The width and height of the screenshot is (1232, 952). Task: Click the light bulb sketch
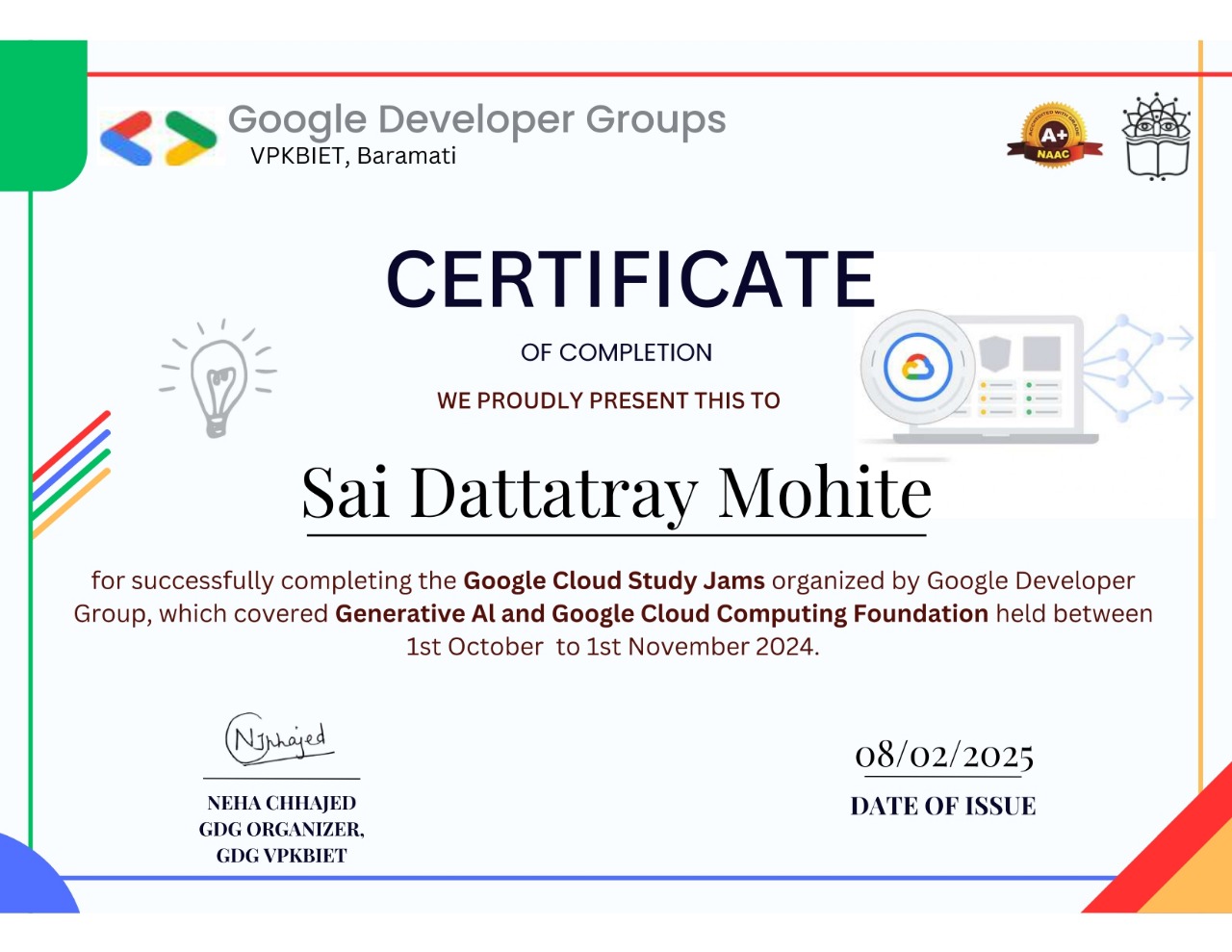218,378
